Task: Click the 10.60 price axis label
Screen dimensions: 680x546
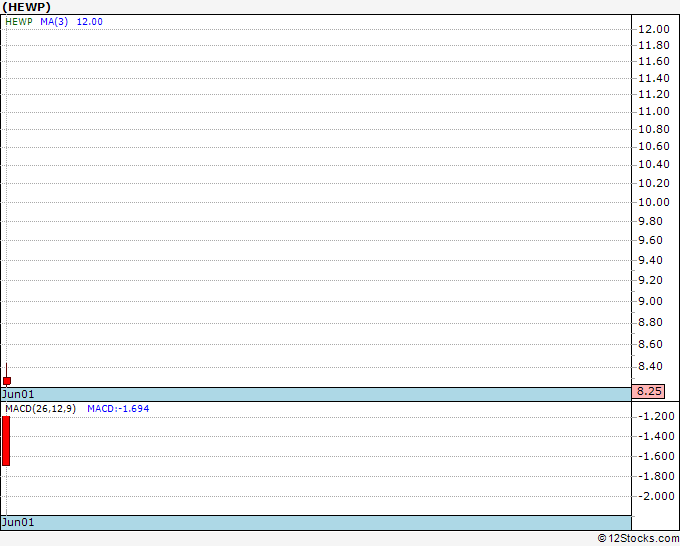Action: point(654,146)
